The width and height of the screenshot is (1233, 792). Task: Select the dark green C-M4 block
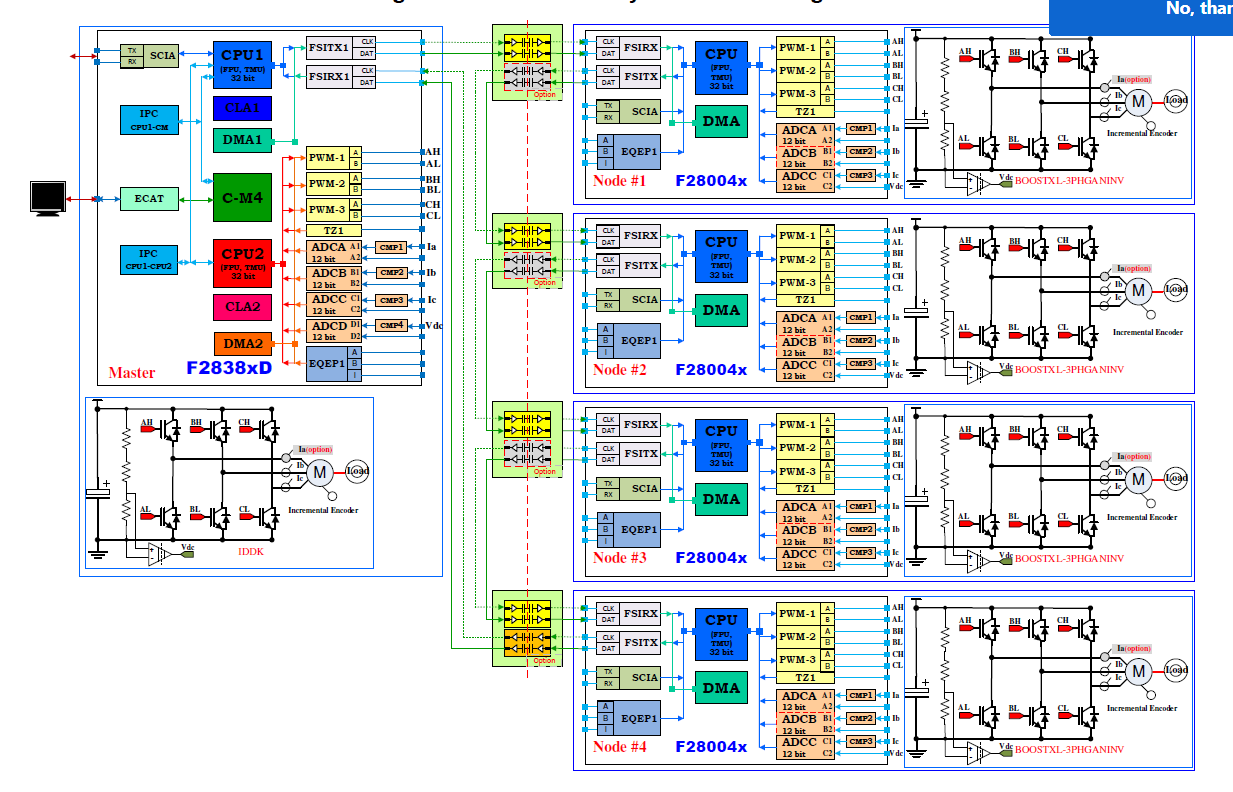[x=242, y=198]
